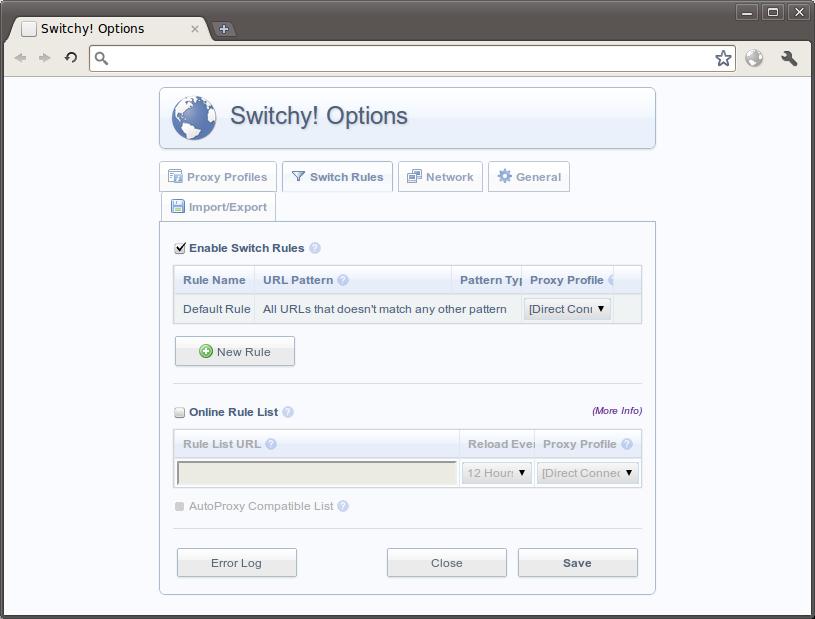Add a rule with the New Rule button

235,351
